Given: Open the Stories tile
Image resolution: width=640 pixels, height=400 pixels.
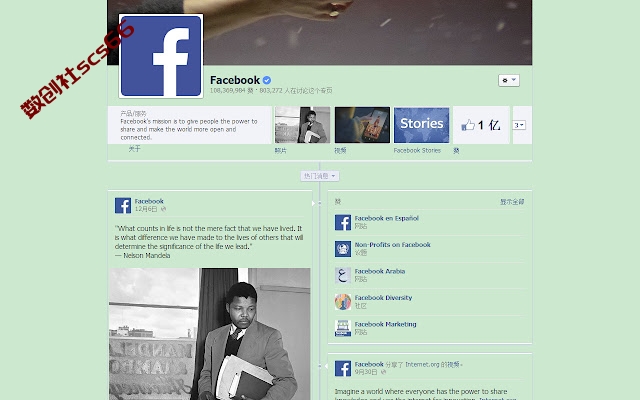Looking at the screenshot, I should pyautogui.click(x=422, y=125).
